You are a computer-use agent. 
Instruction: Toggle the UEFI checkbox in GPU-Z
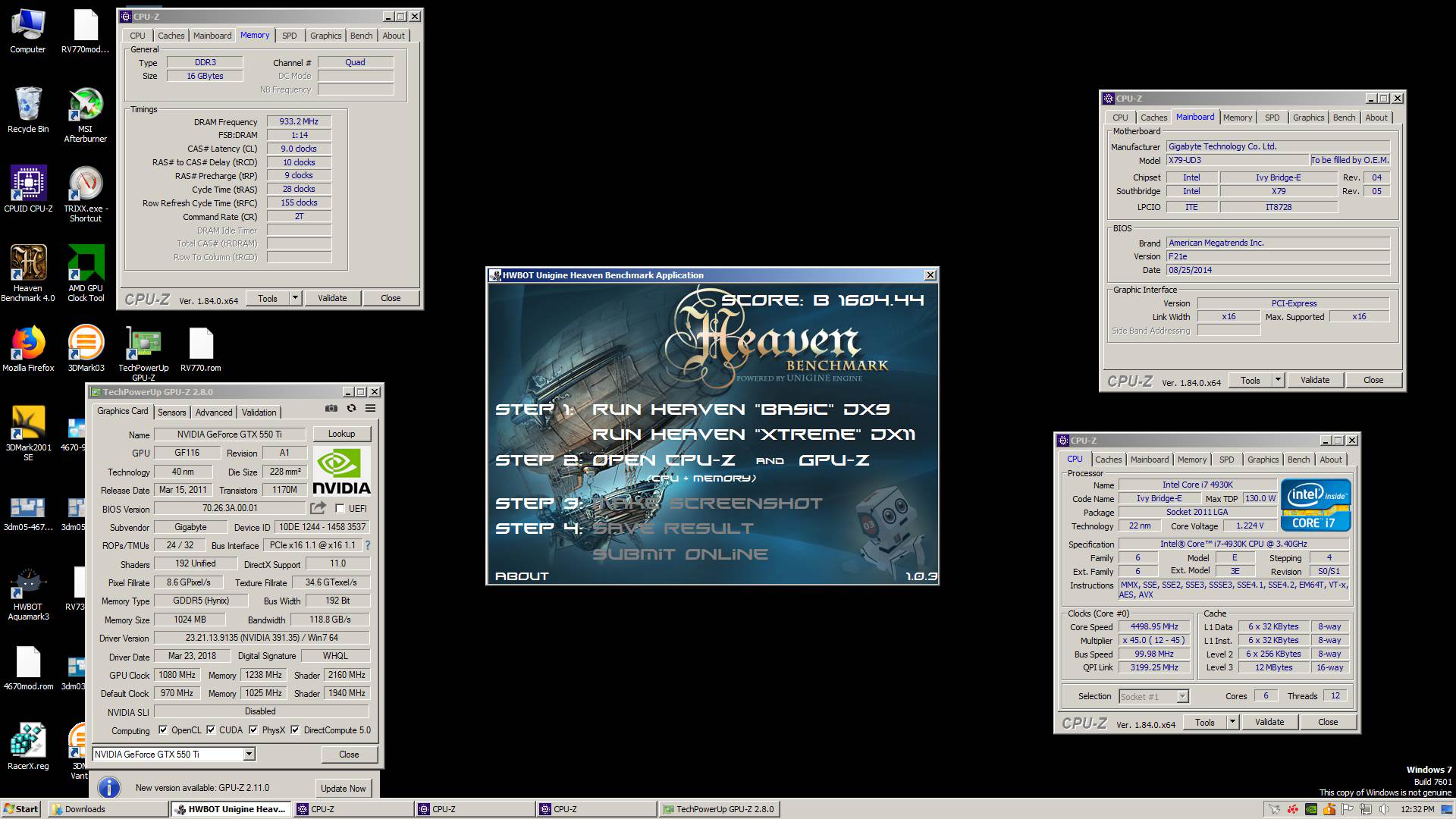tap(340, 509)
